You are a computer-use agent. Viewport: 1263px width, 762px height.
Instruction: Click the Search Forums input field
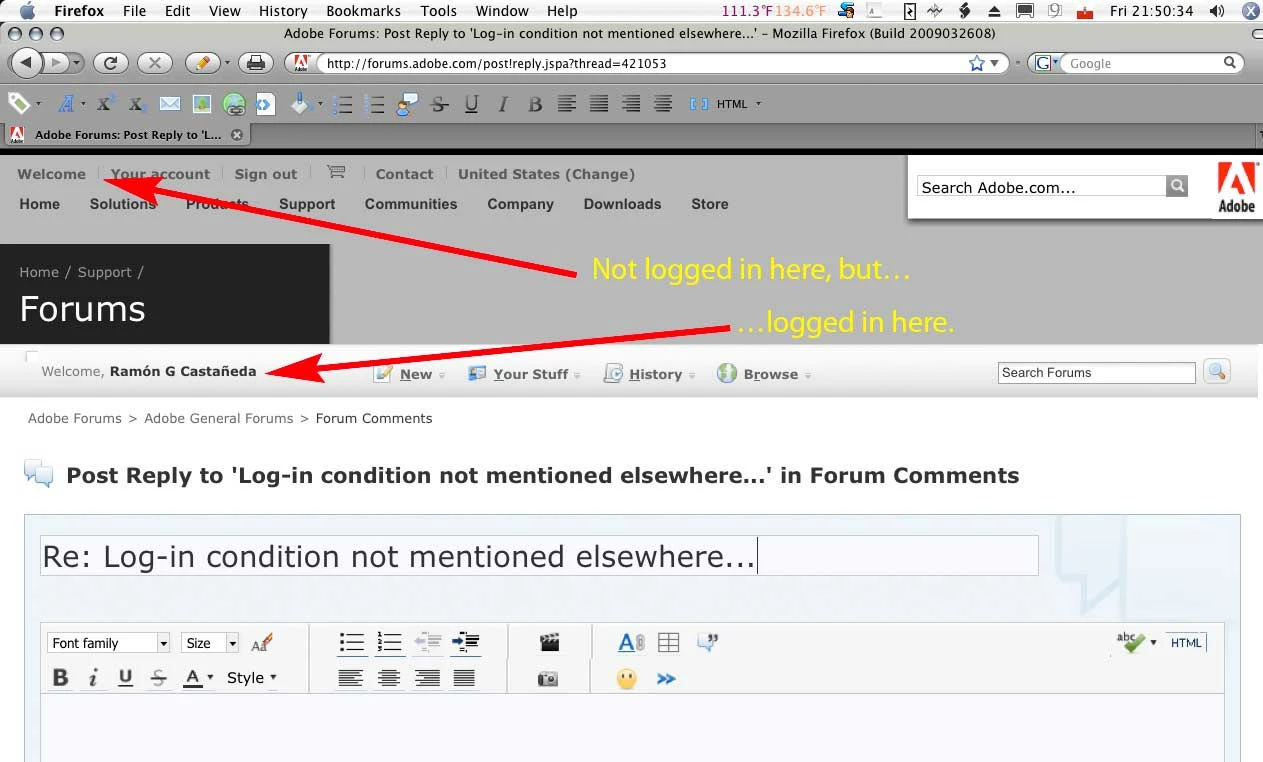click(x=1096, y=373)
